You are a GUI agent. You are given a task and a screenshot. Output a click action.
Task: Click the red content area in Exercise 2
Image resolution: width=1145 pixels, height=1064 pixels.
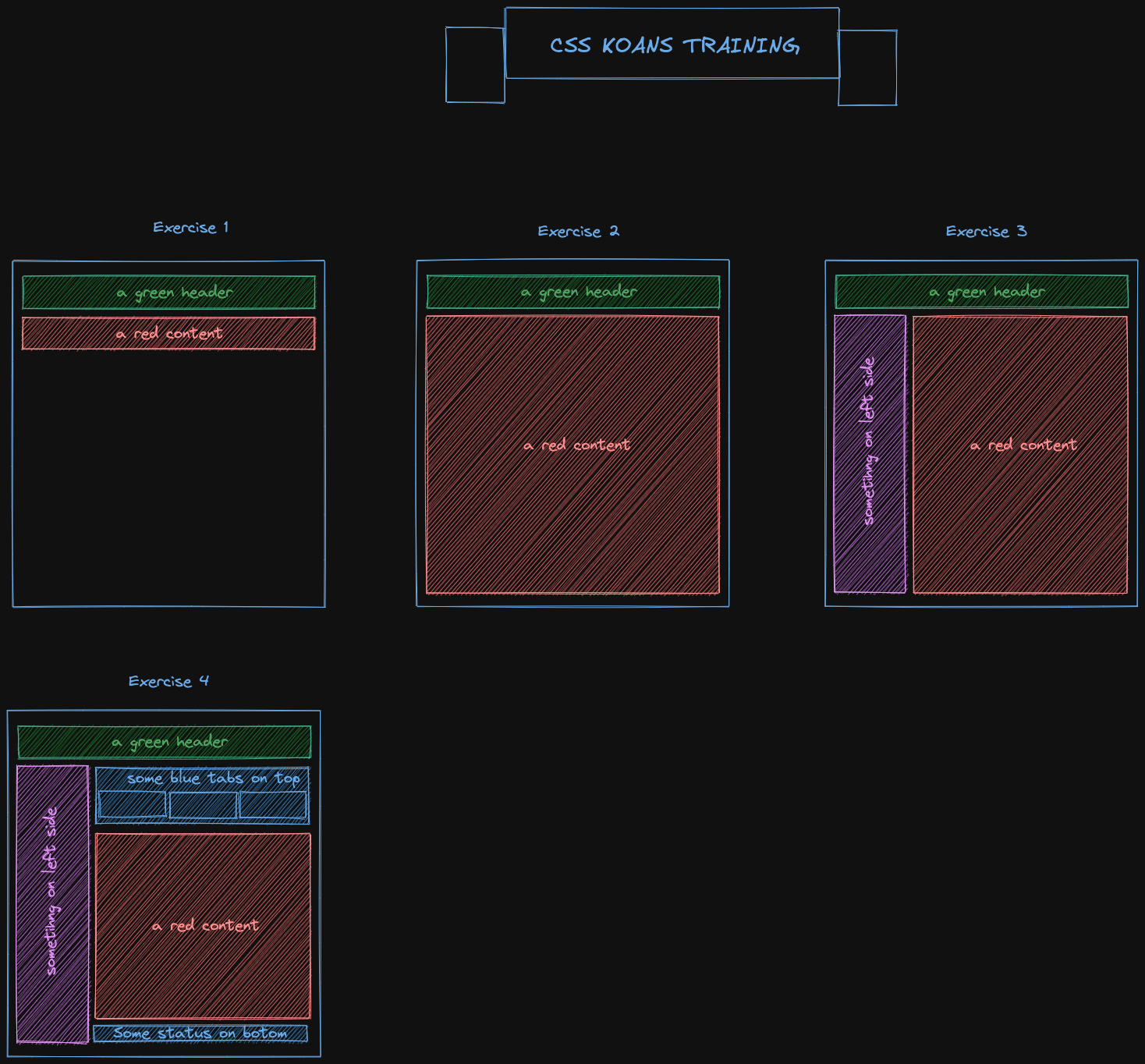pos(574,445)
